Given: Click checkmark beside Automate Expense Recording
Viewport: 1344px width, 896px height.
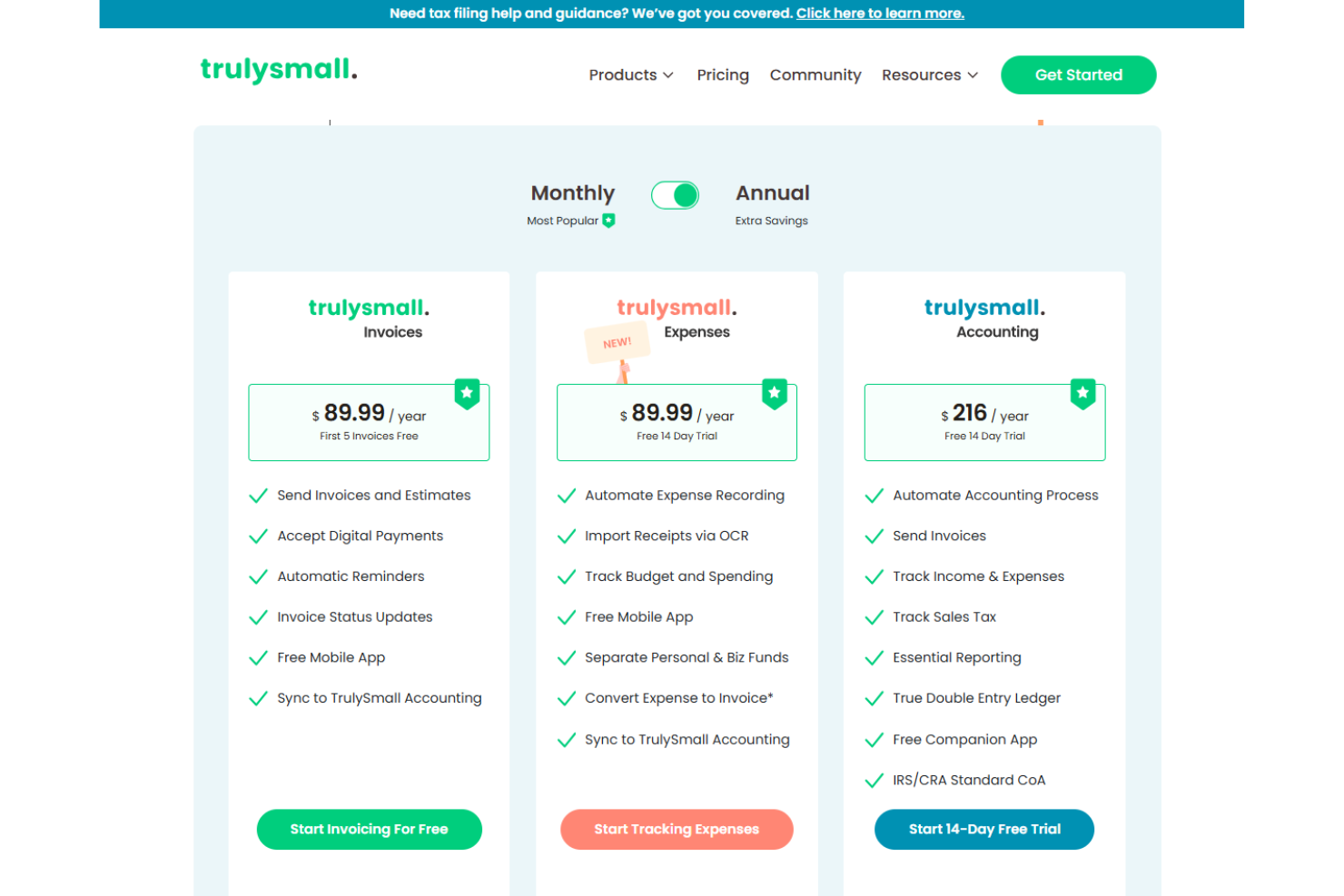Looking at the screenshot, I should point(567,496).
